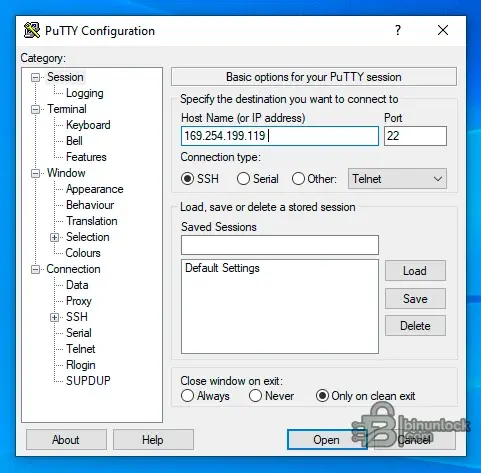Click the title bar help question mark
Viewport: 481px width, 473px height.
398,30
